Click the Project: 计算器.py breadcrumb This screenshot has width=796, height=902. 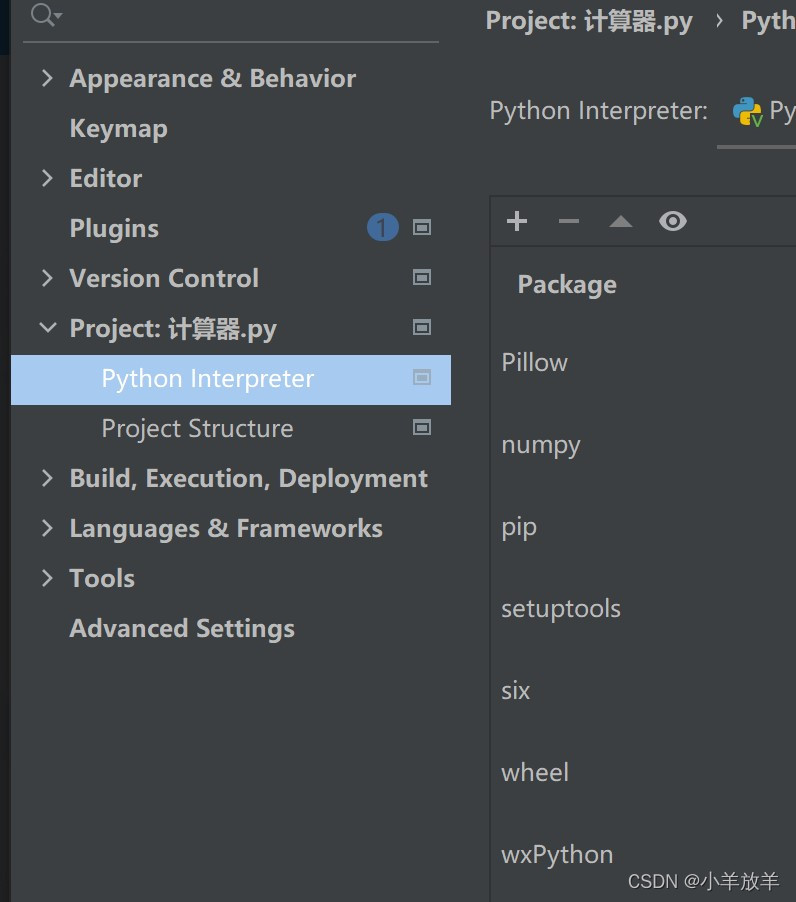pos(589,22)
